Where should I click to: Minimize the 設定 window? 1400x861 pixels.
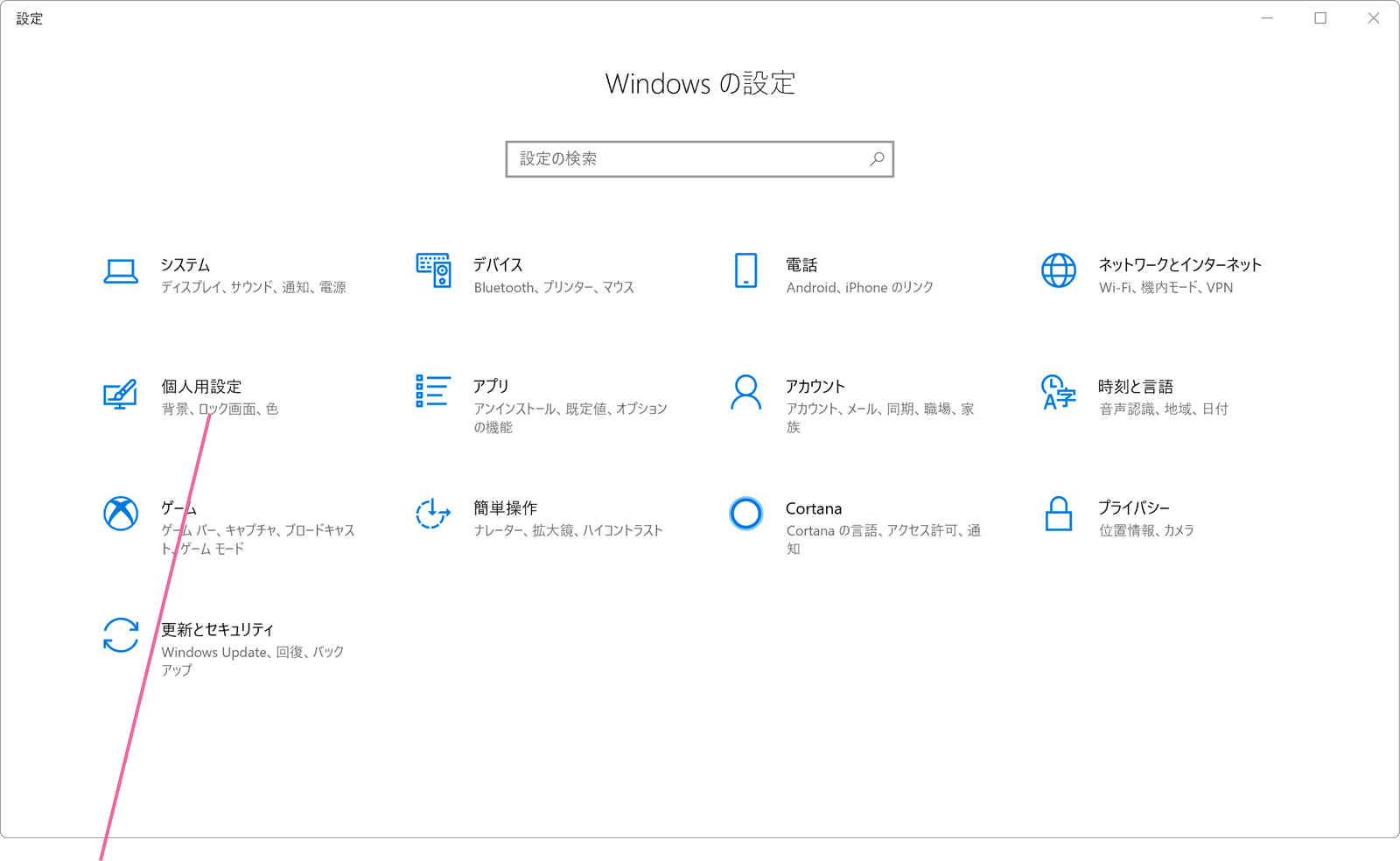click(x=1267, y=18)
